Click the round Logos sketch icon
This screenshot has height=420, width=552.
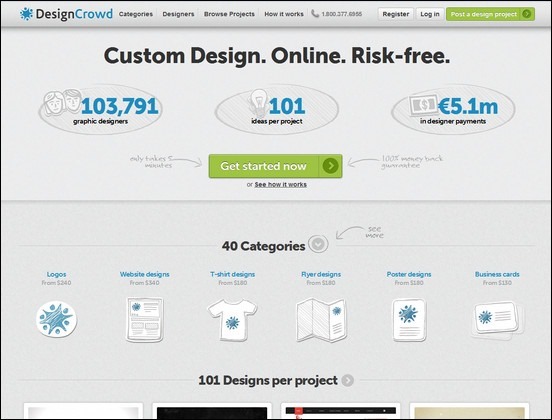56,319
